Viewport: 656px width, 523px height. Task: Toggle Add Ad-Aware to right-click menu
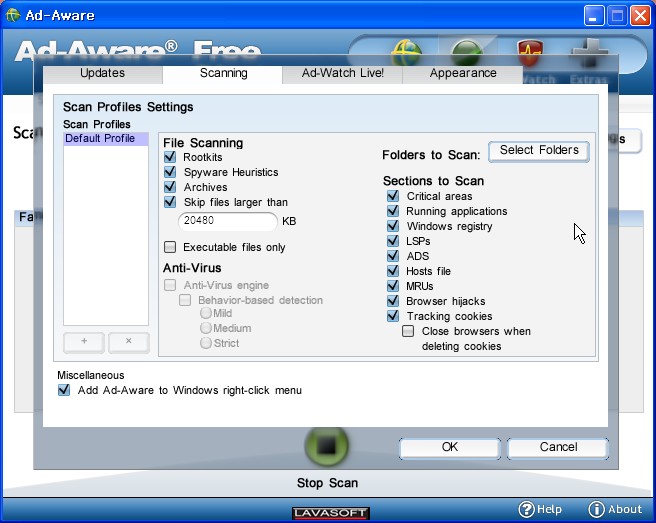point(64,390)
